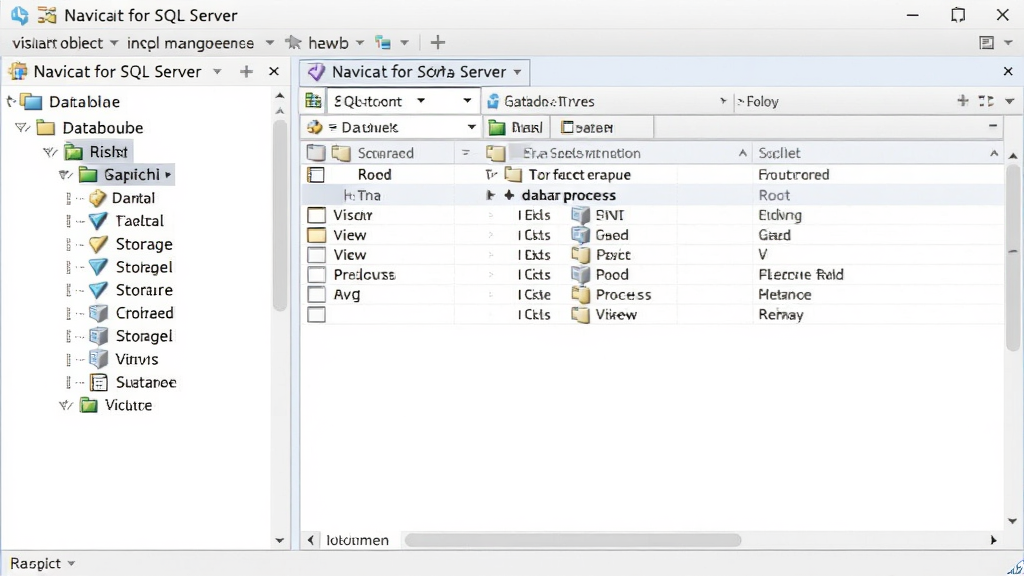The image size is (1024, 576).
Task: Click the Daasl button
Action: click(x=516, y=127)
